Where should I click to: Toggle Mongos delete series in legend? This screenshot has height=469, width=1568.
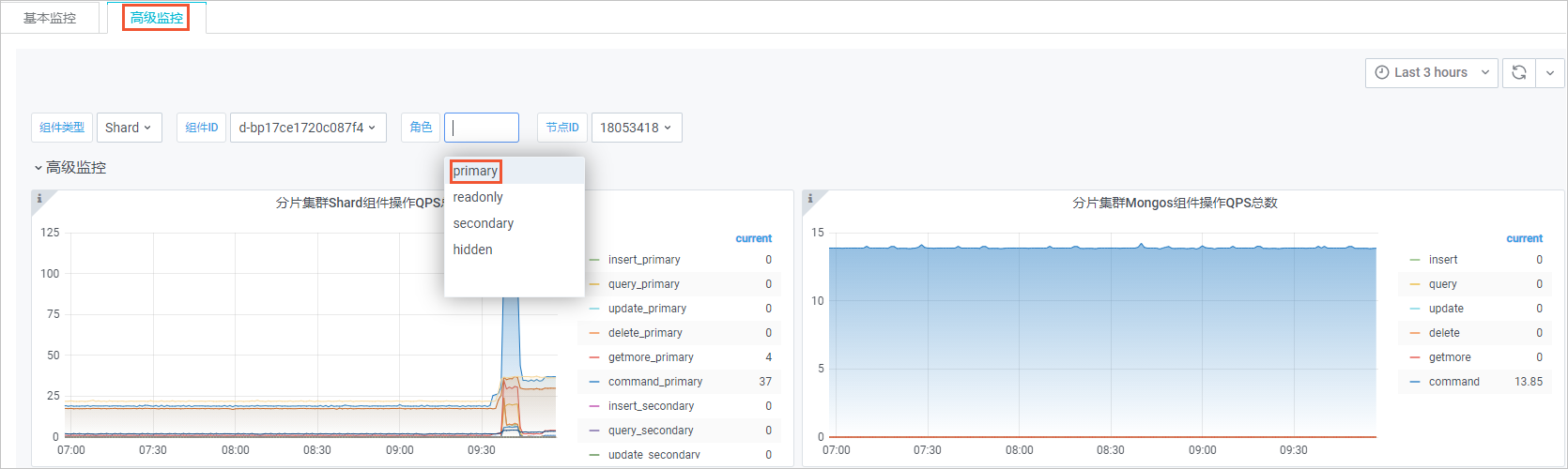tap(1444, 333)
